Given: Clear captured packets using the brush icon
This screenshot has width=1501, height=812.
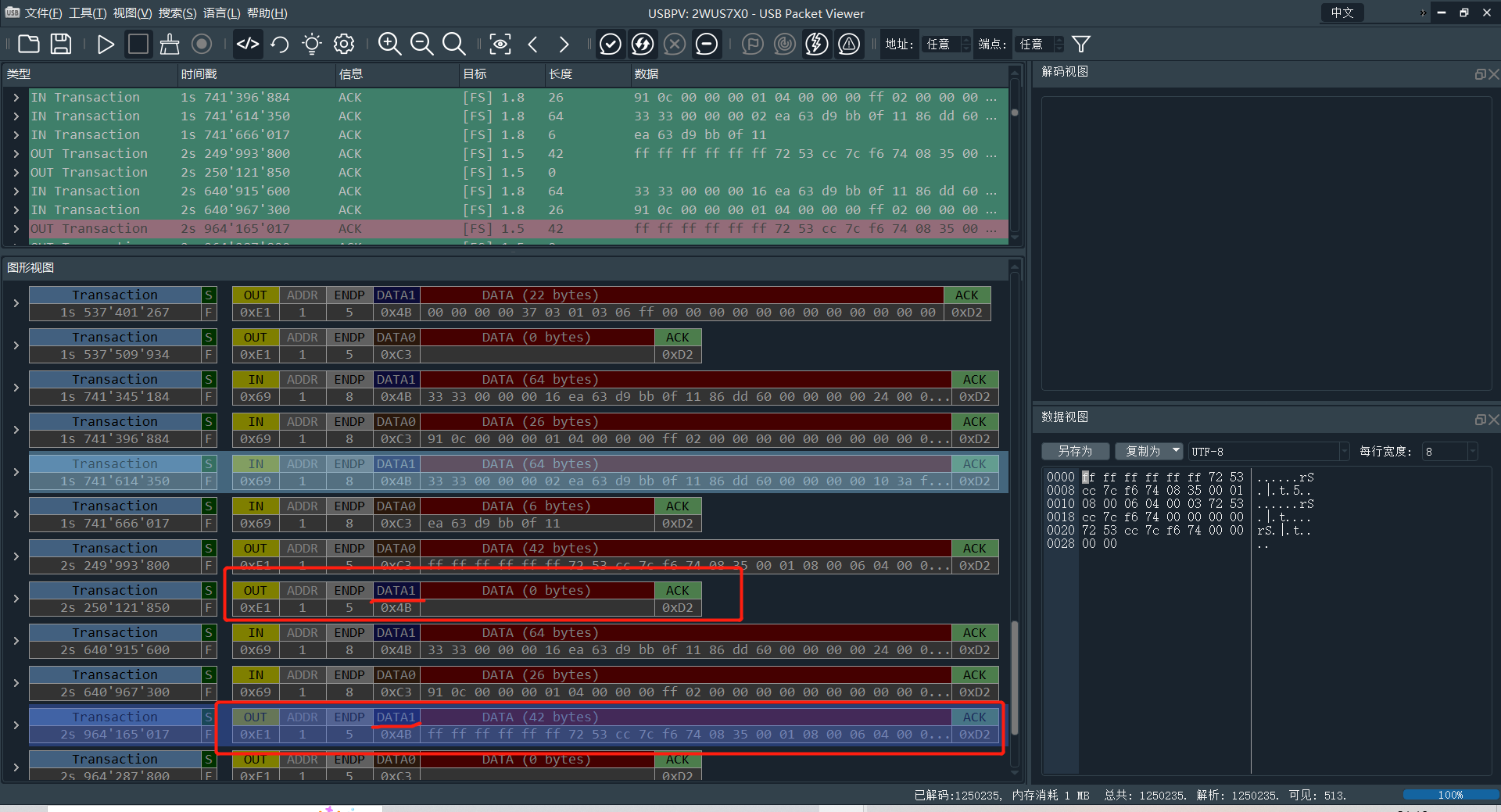Looking at the screenshot, I should [170, 44].
